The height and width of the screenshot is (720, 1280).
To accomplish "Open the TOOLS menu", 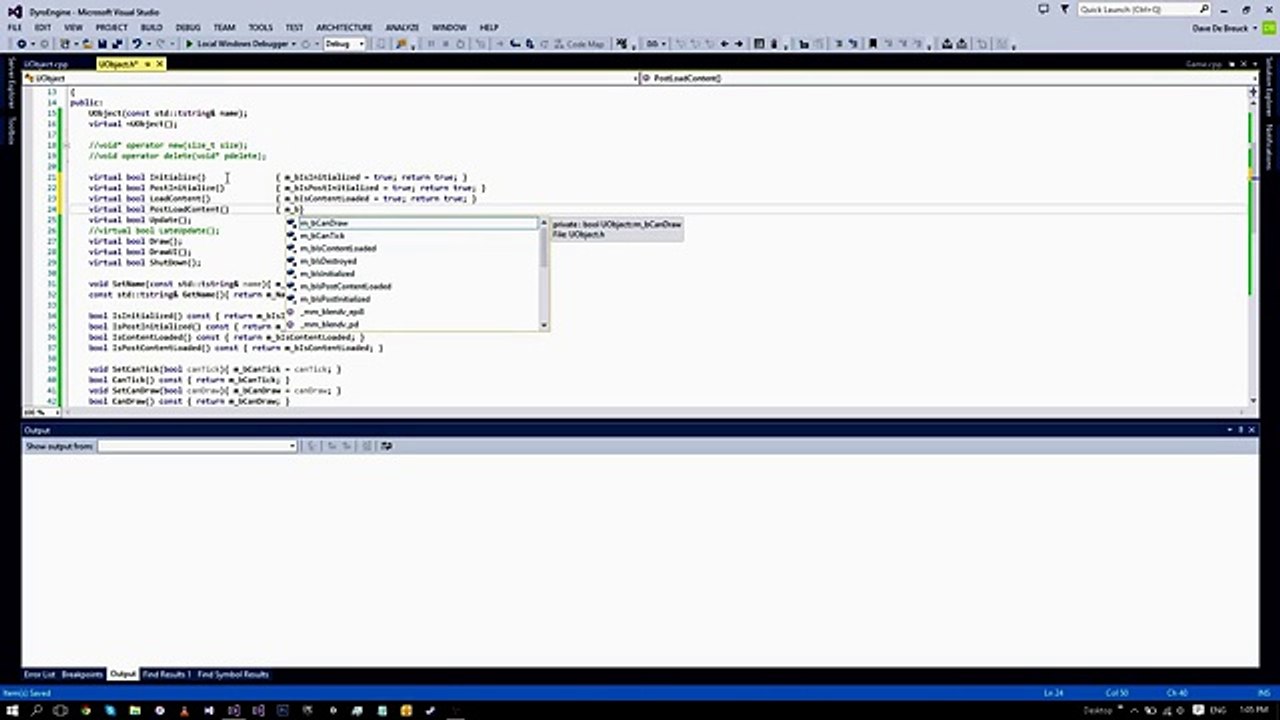I will [x=260, y=28].
